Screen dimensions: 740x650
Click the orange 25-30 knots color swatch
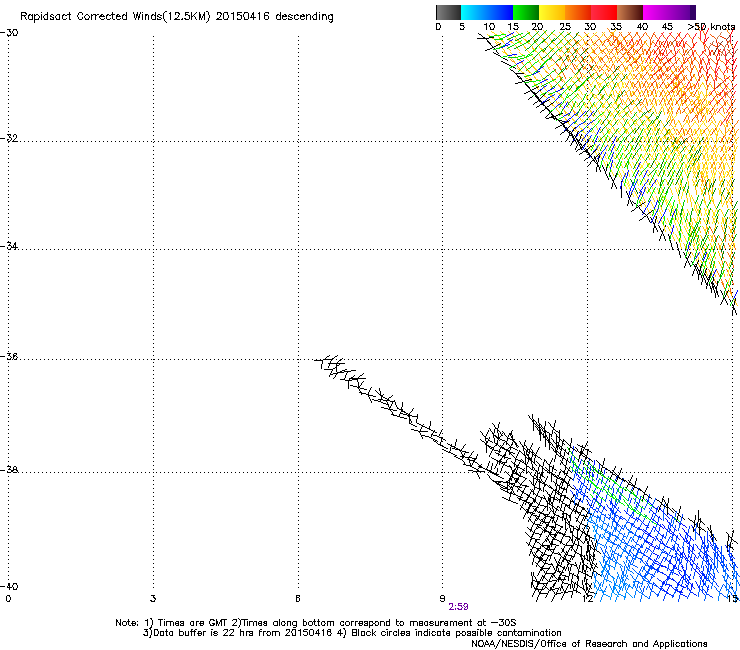coord(578,12)
